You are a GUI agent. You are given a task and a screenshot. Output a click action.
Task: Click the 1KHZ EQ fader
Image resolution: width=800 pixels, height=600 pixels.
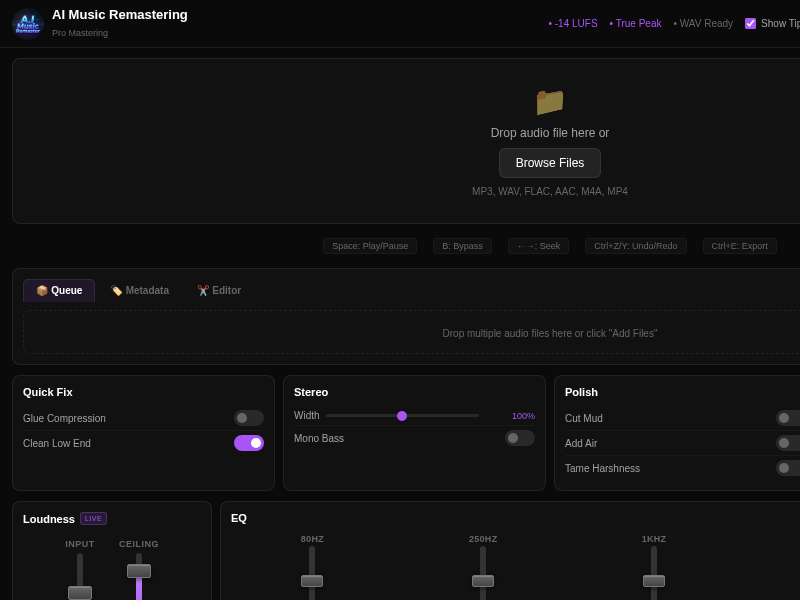click(654, 581)
